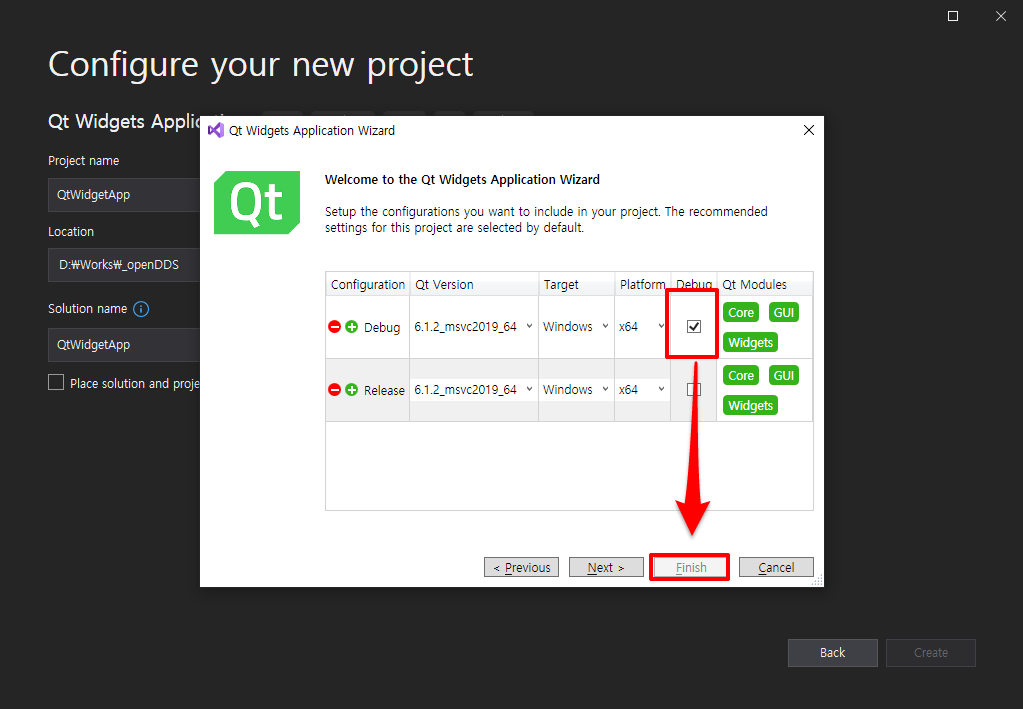Click the Core module tag in Release row

point(741,376)
